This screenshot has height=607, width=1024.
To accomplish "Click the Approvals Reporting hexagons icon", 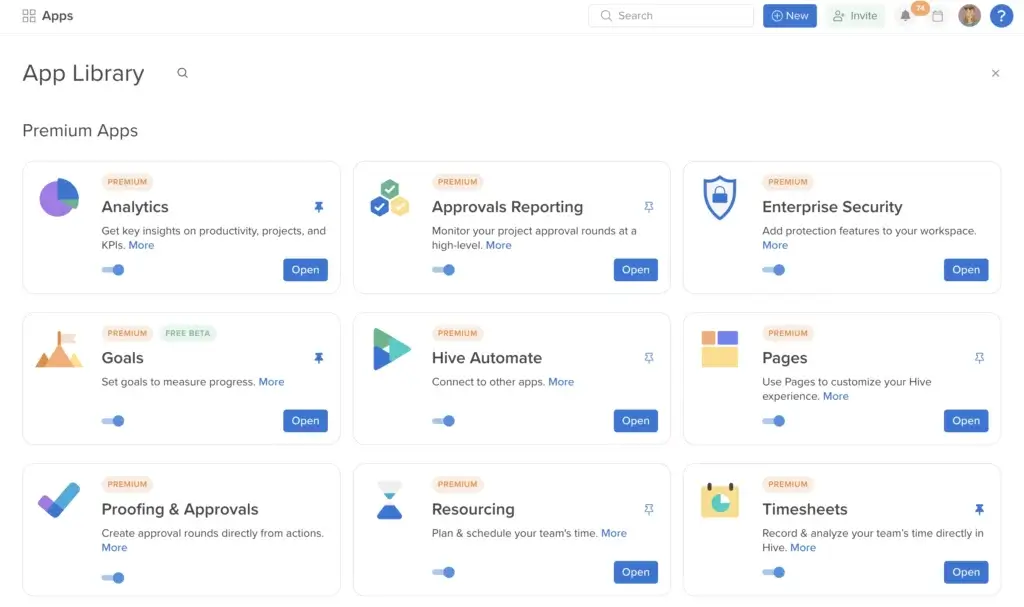I will click(389, 197).
